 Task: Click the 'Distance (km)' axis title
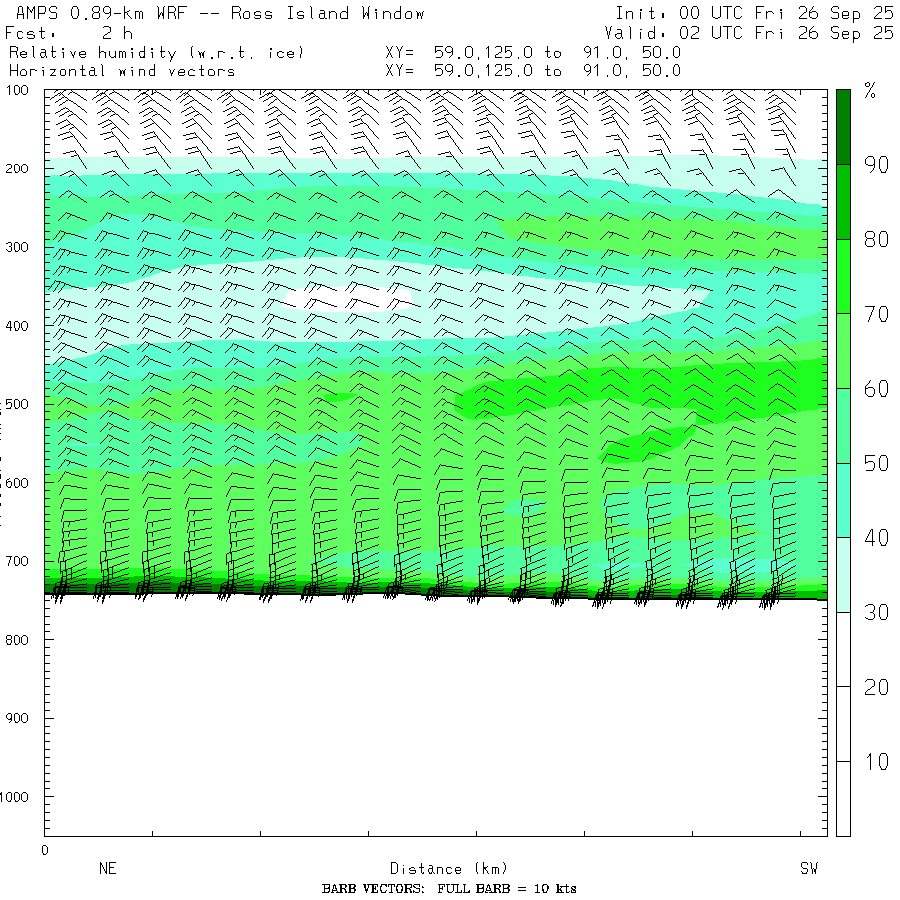point(449,869)
